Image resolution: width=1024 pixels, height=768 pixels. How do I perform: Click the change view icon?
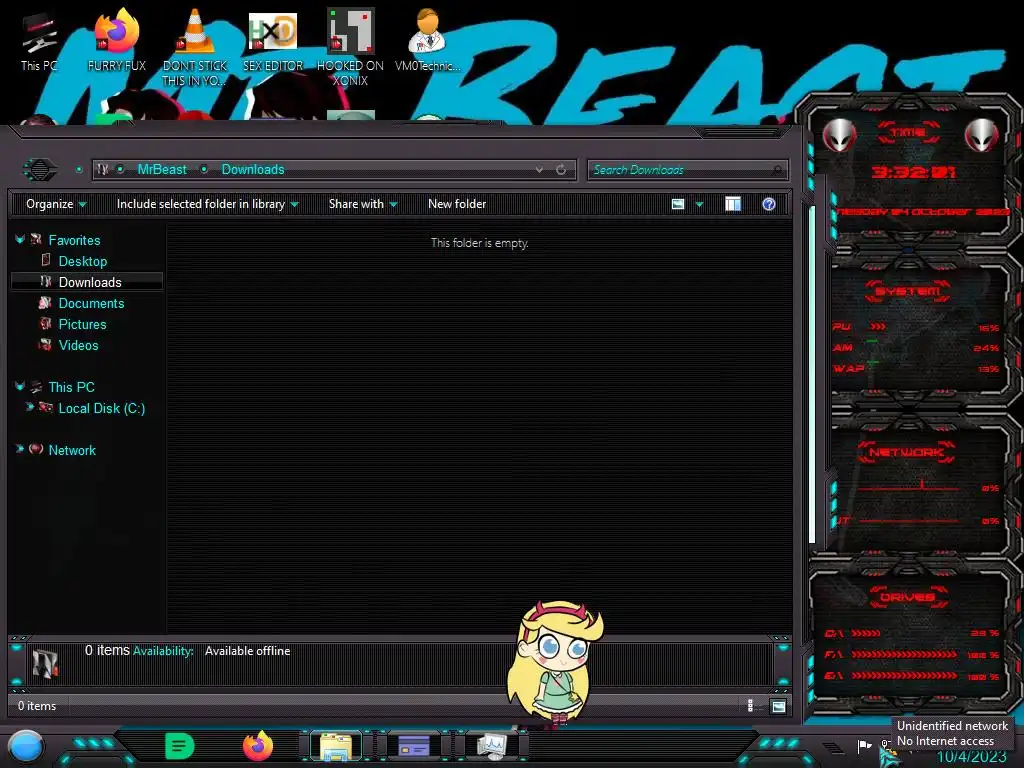678,204
